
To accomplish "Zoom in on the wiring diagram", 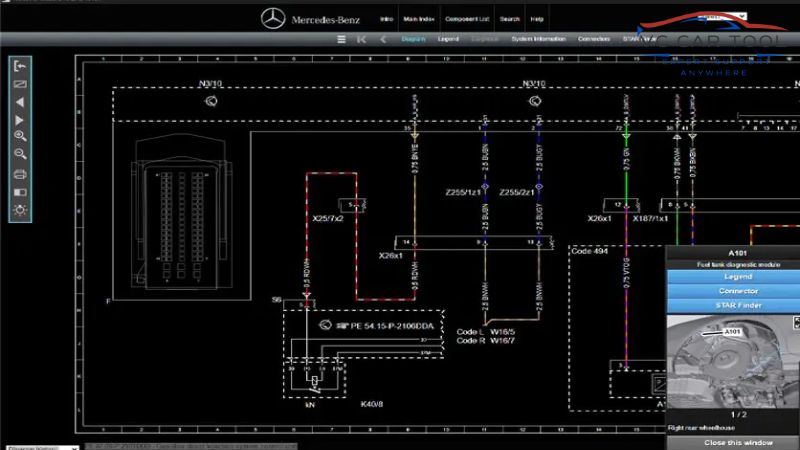I will click(x=20, y=136).
